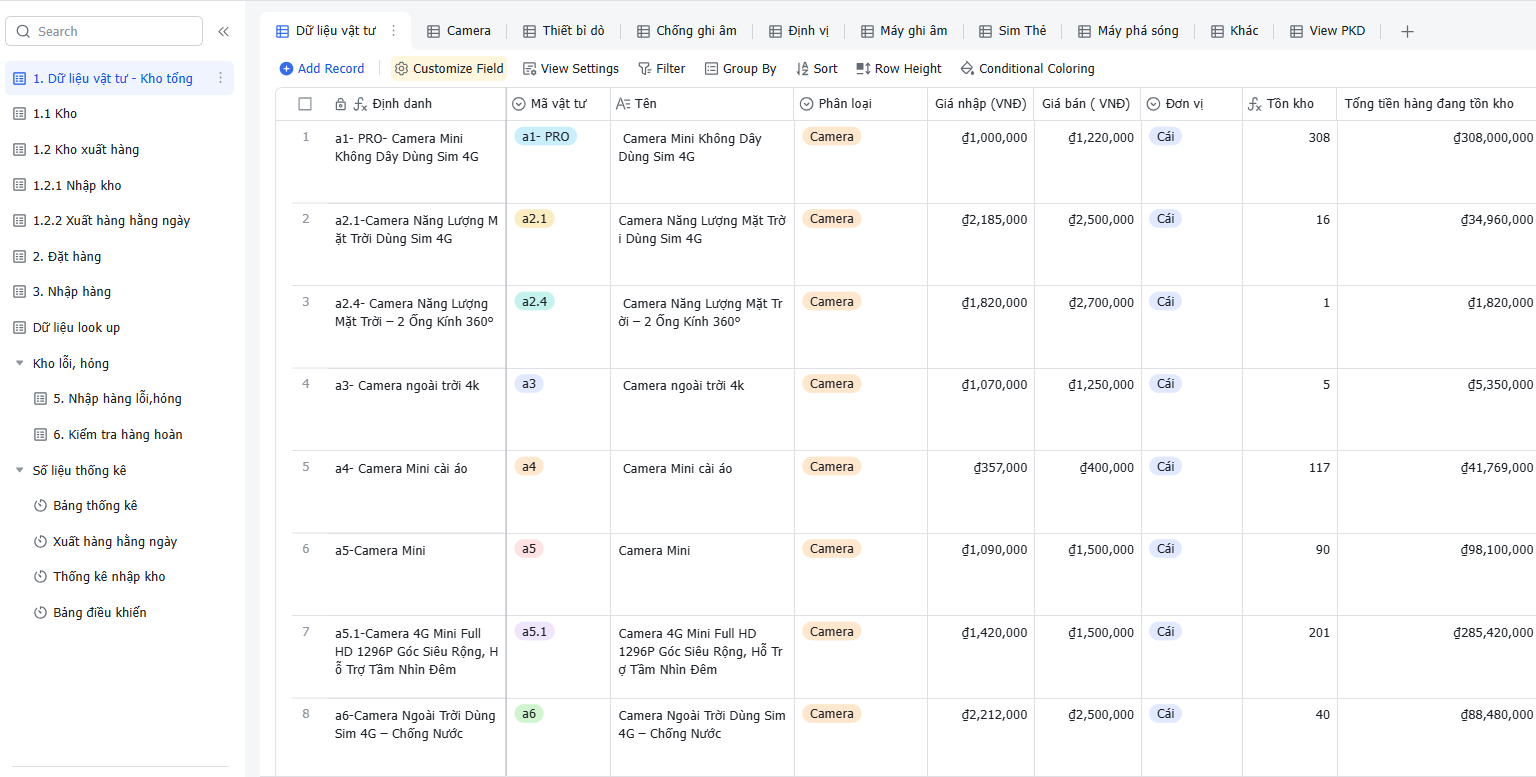Open Conditional Coloring settings
1536x777 pixels.
(x=1027, y=69)
